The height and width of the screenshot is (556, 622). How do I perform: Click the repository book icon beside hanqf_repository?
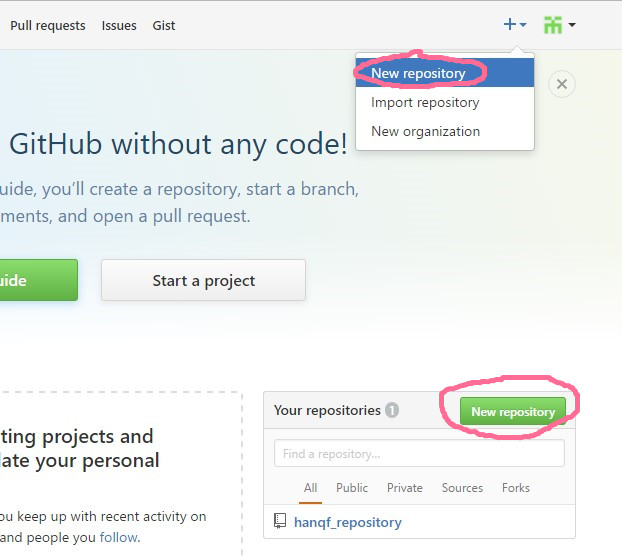[280, 521]
